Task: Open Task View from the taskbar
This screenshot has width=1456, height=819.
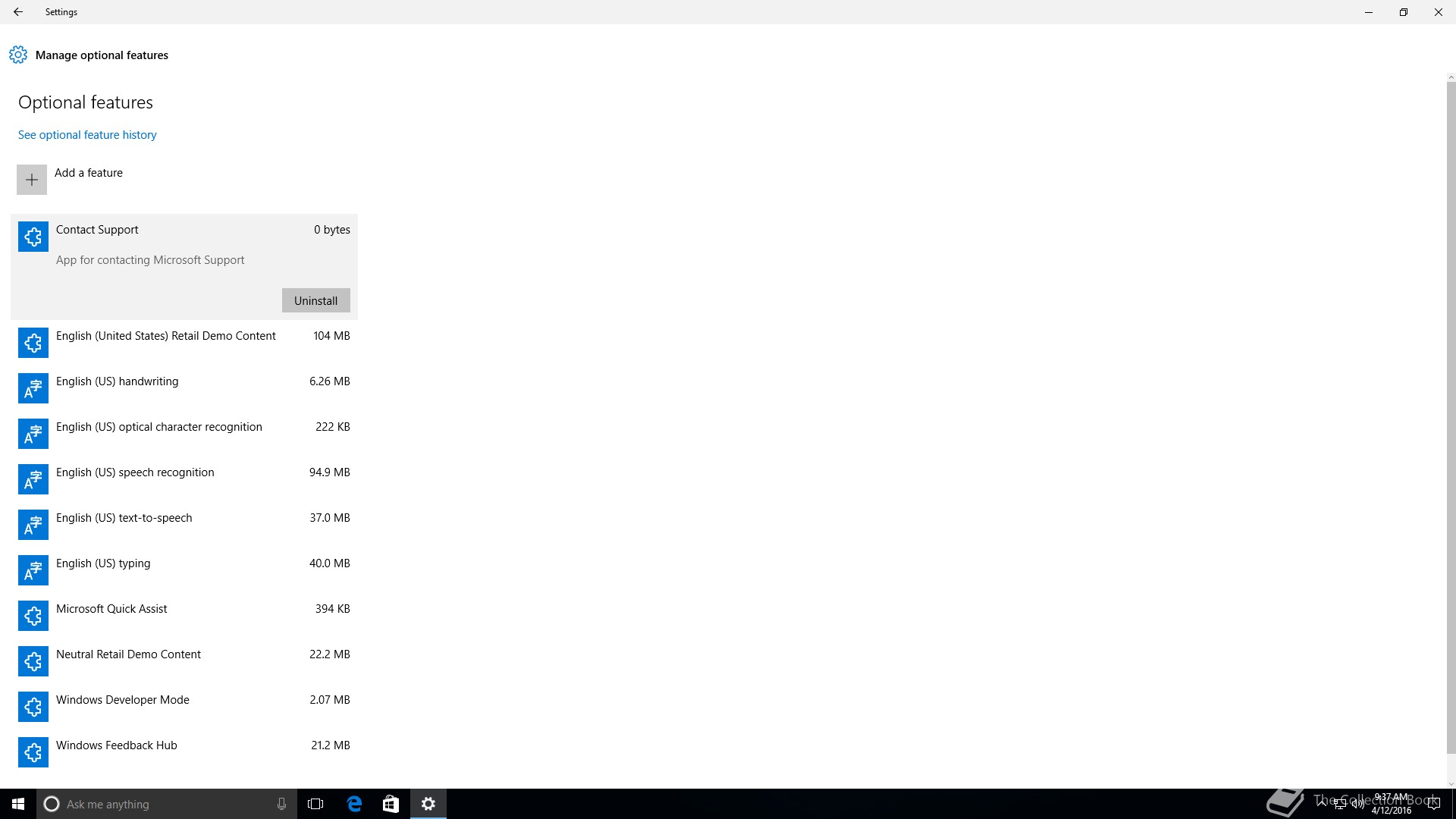Action: point(315,804)
